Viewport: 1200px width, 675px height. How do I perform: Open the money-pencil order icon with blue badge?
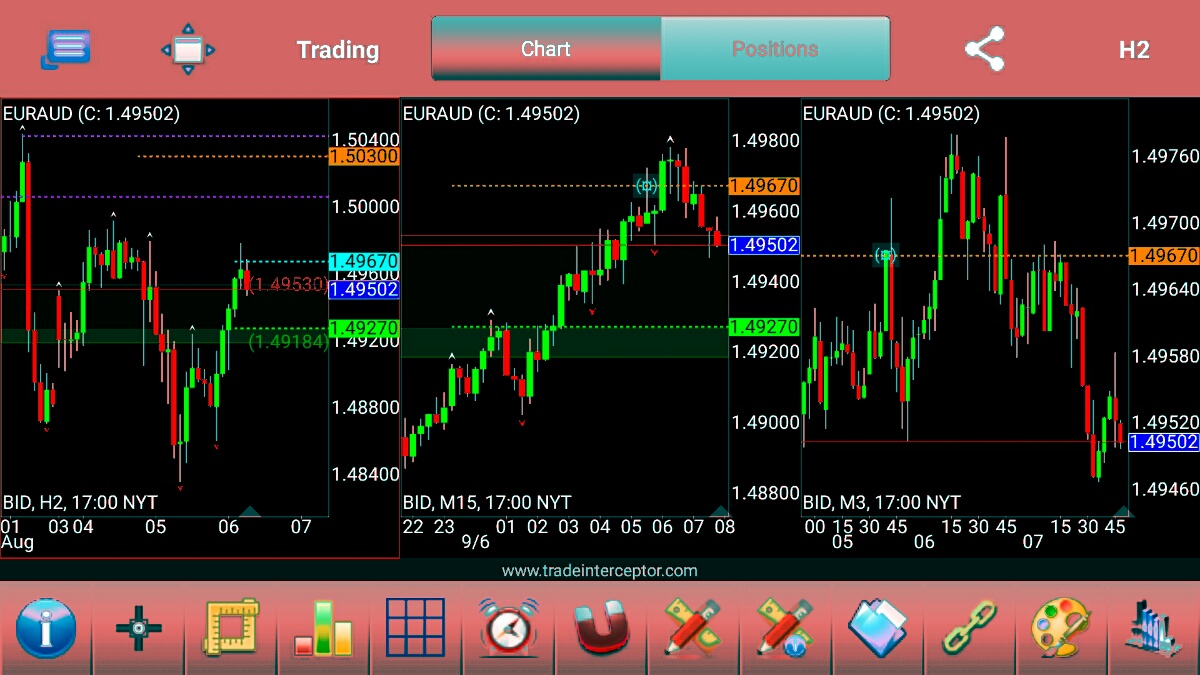(785, 628)
